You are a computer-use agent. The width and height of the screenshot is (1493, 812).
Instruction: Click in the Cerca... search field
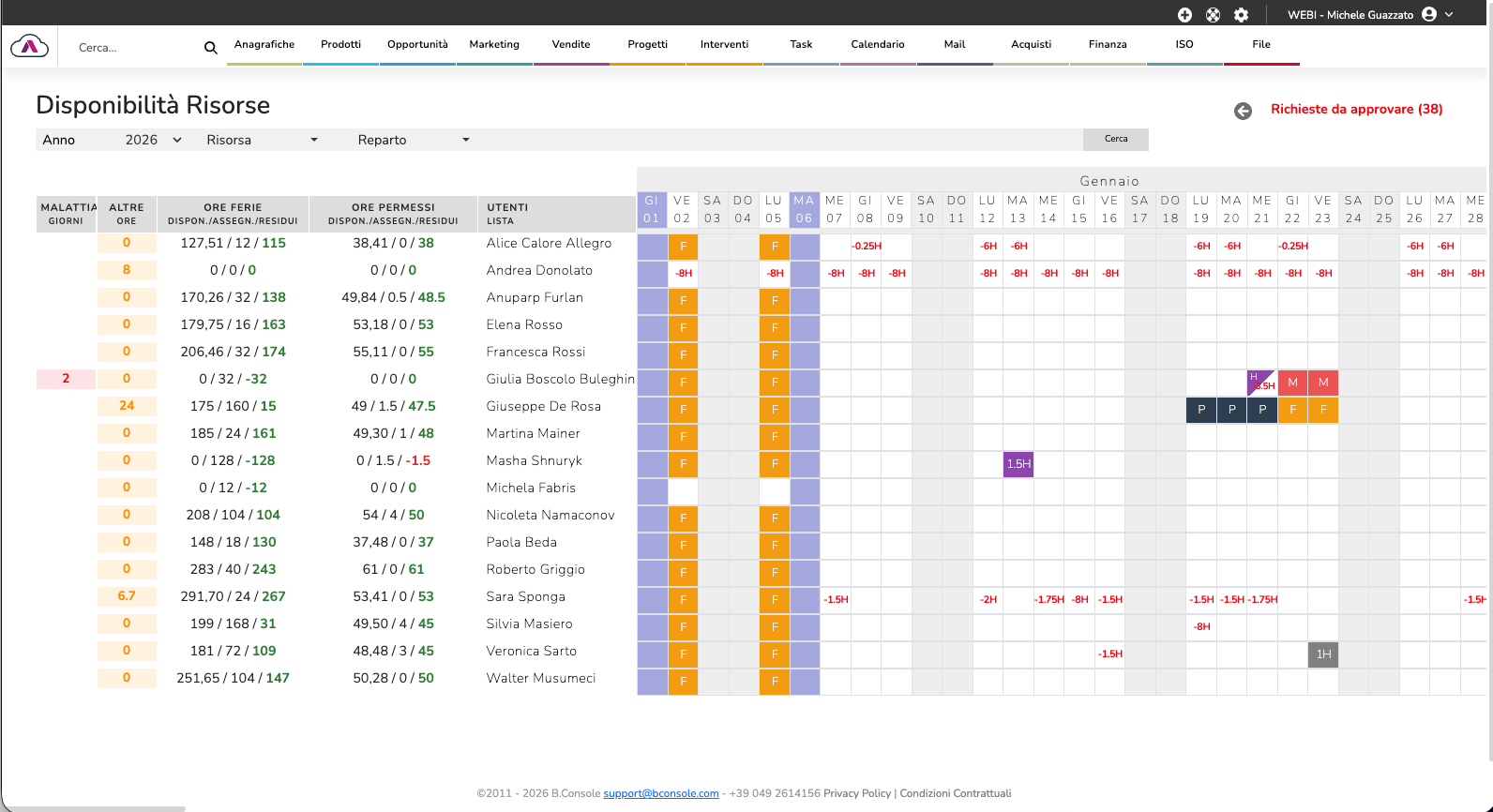click(136, 48)
